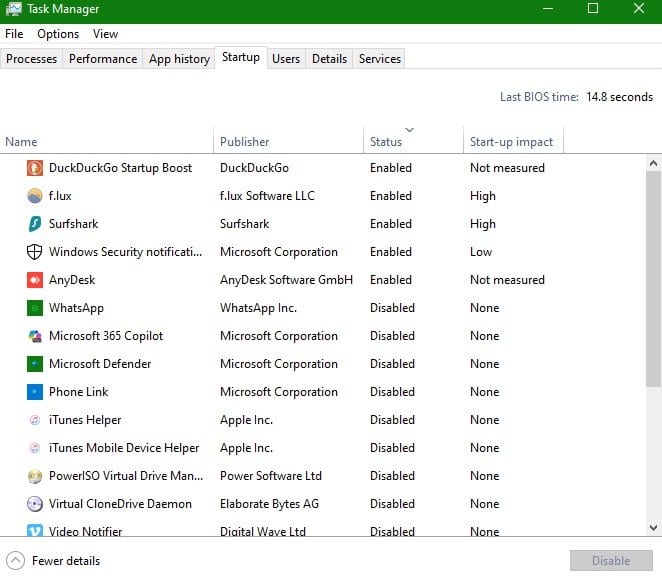Click the Surfshark app icon

35,224
